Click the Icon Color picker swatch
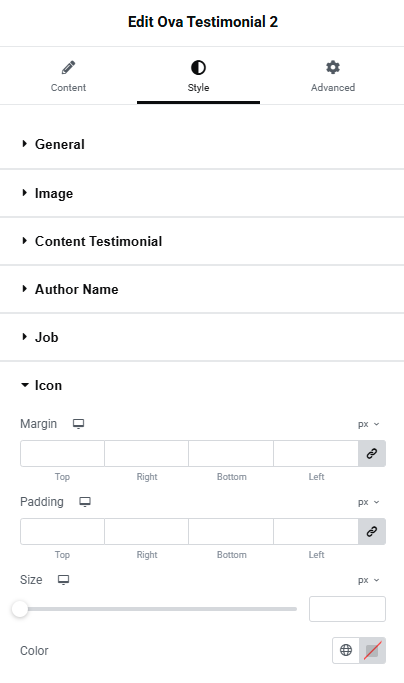Viewport: 404px width, 683px height. click(373, 650)
